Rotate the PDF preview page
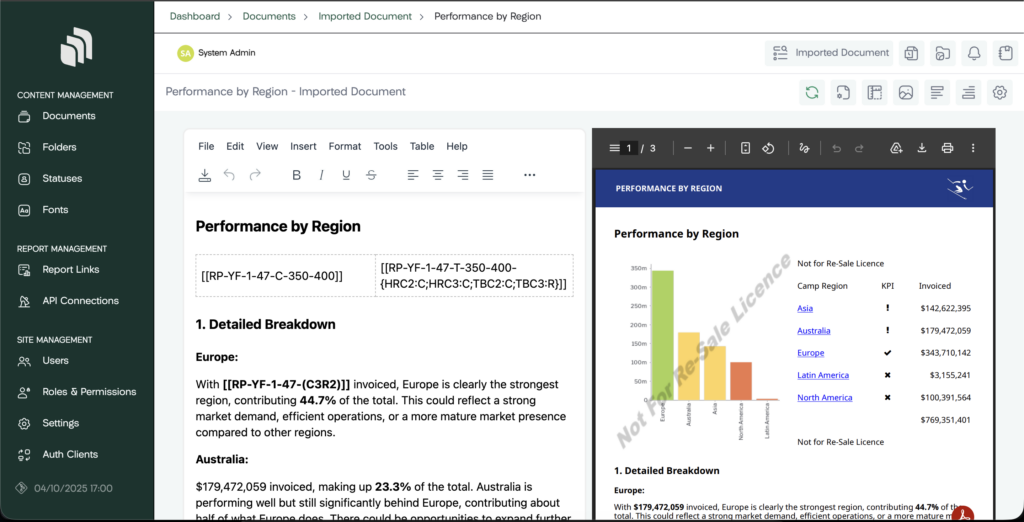Screen dimensions: 1024x522 pyautogui.click(x=768, y=148)
